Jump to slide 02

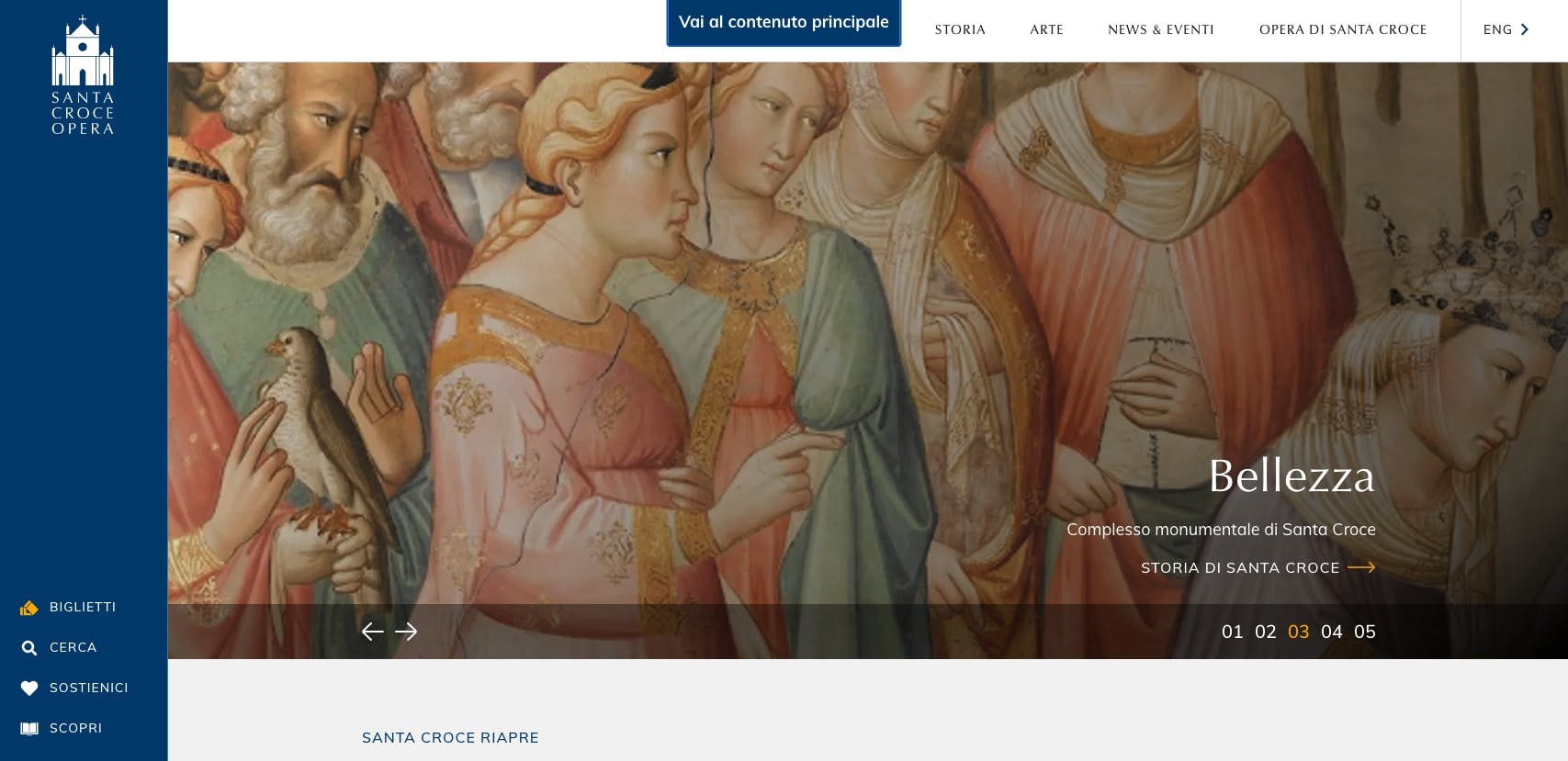(1265, 632)
